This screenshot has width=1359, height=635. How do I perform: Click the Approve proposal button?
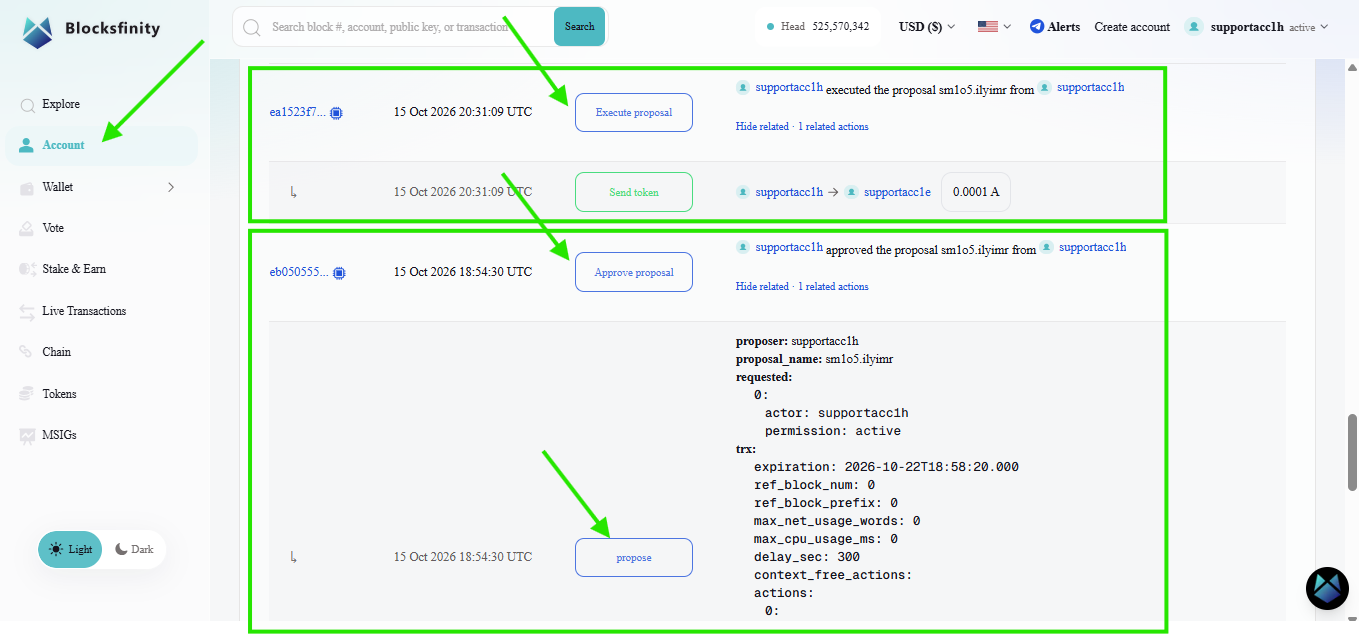tap(634, 272)
